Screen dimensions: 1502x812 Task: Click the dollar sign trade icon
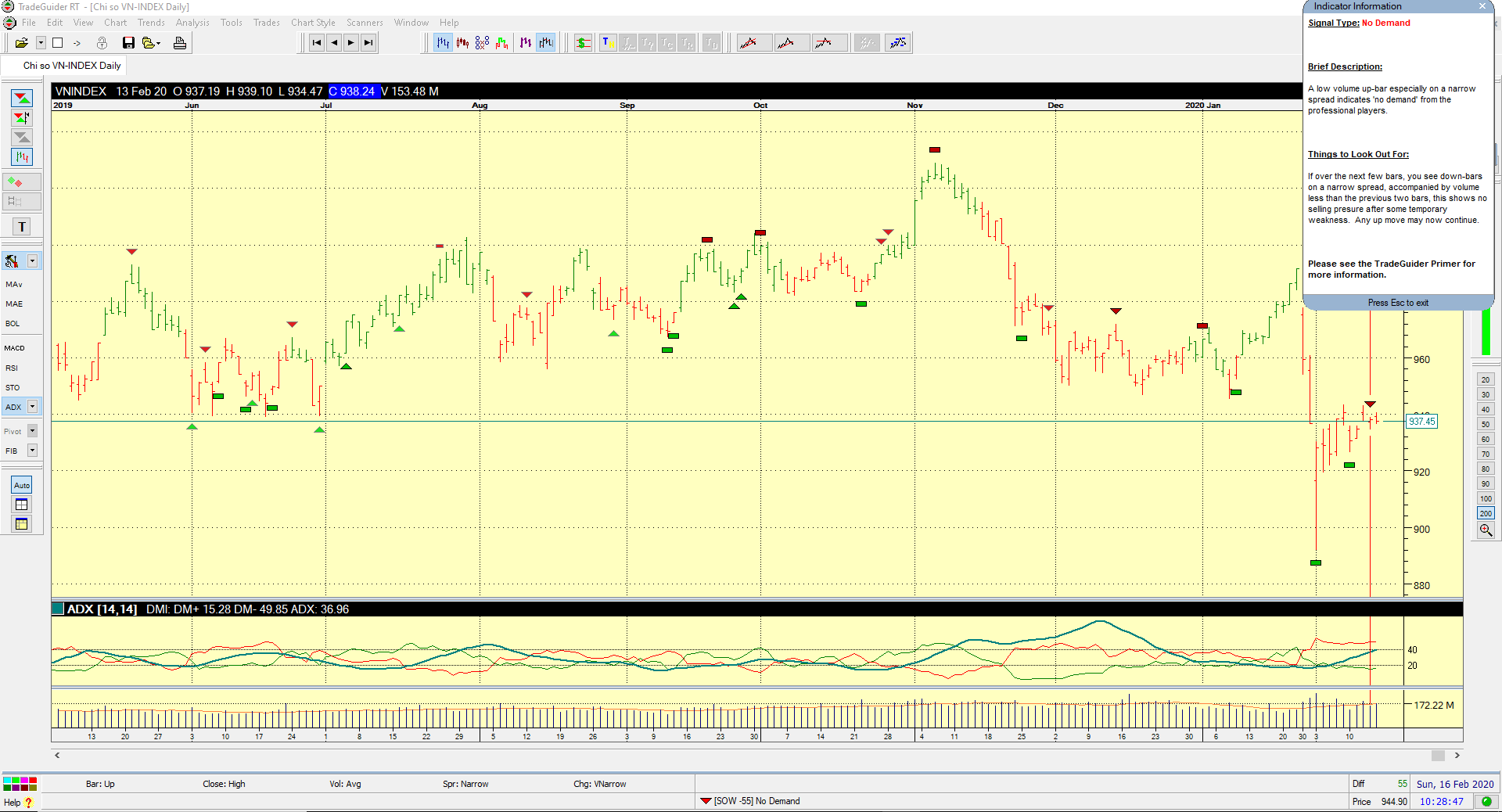[583, 43]
